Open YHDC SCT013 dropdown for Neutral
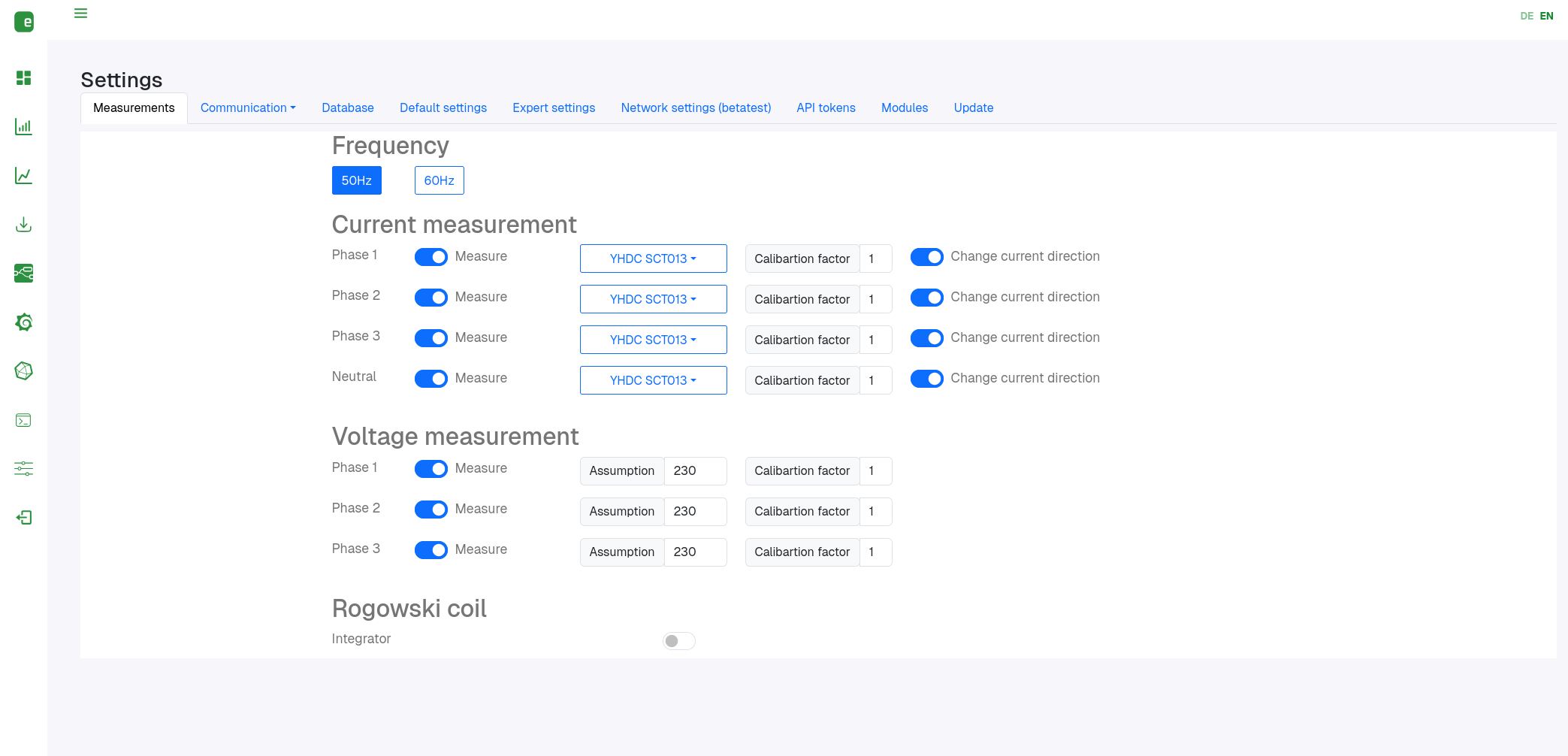Screen dimensions: 1568x756 coord(654,380)
